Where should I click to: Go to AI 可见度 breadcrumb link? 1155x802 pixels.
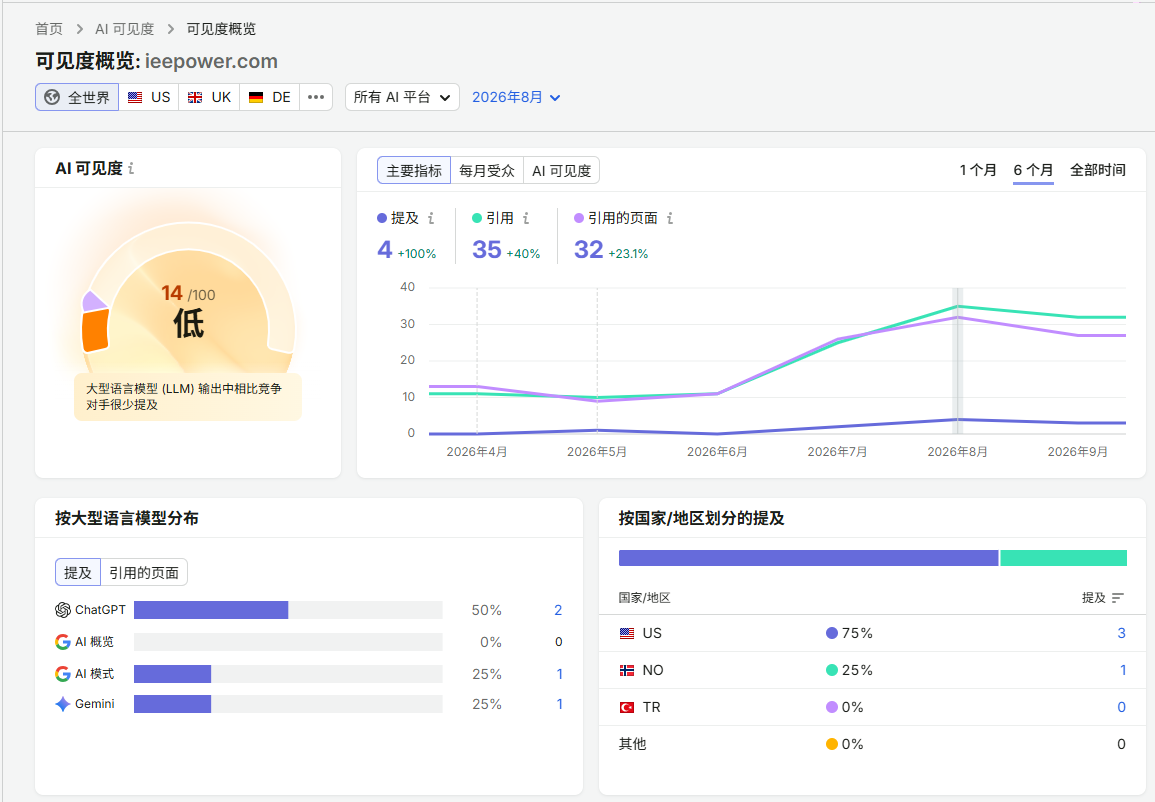pos(124,29)
